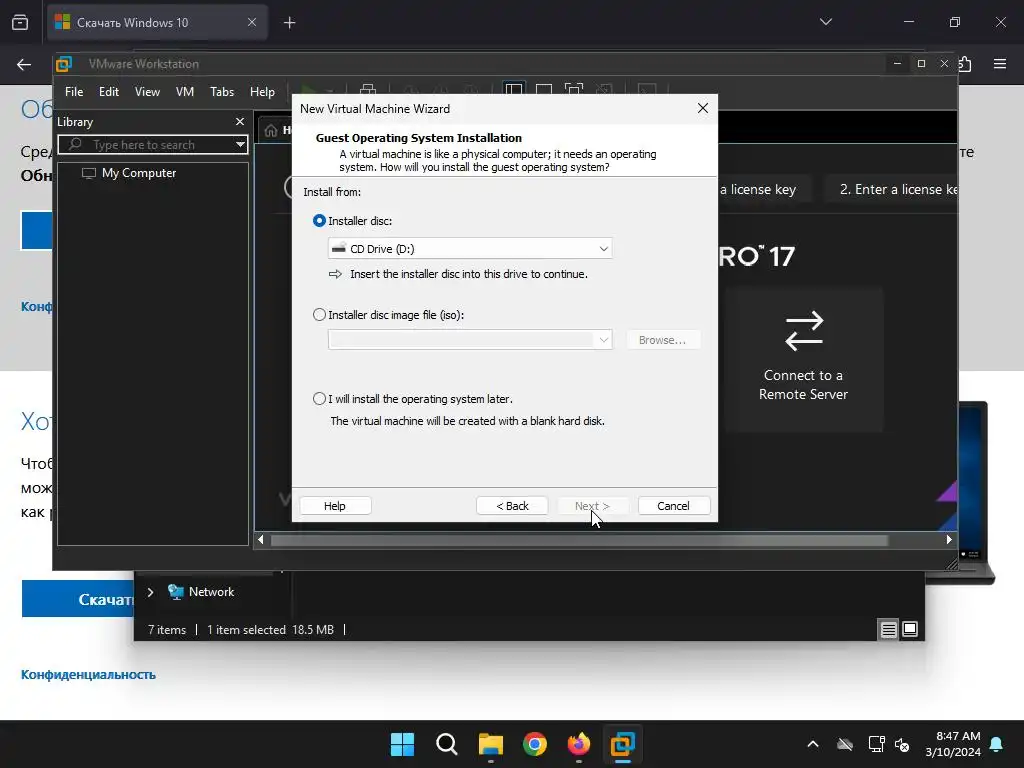Select the Installer disc radio button

(x=319, y=221)
